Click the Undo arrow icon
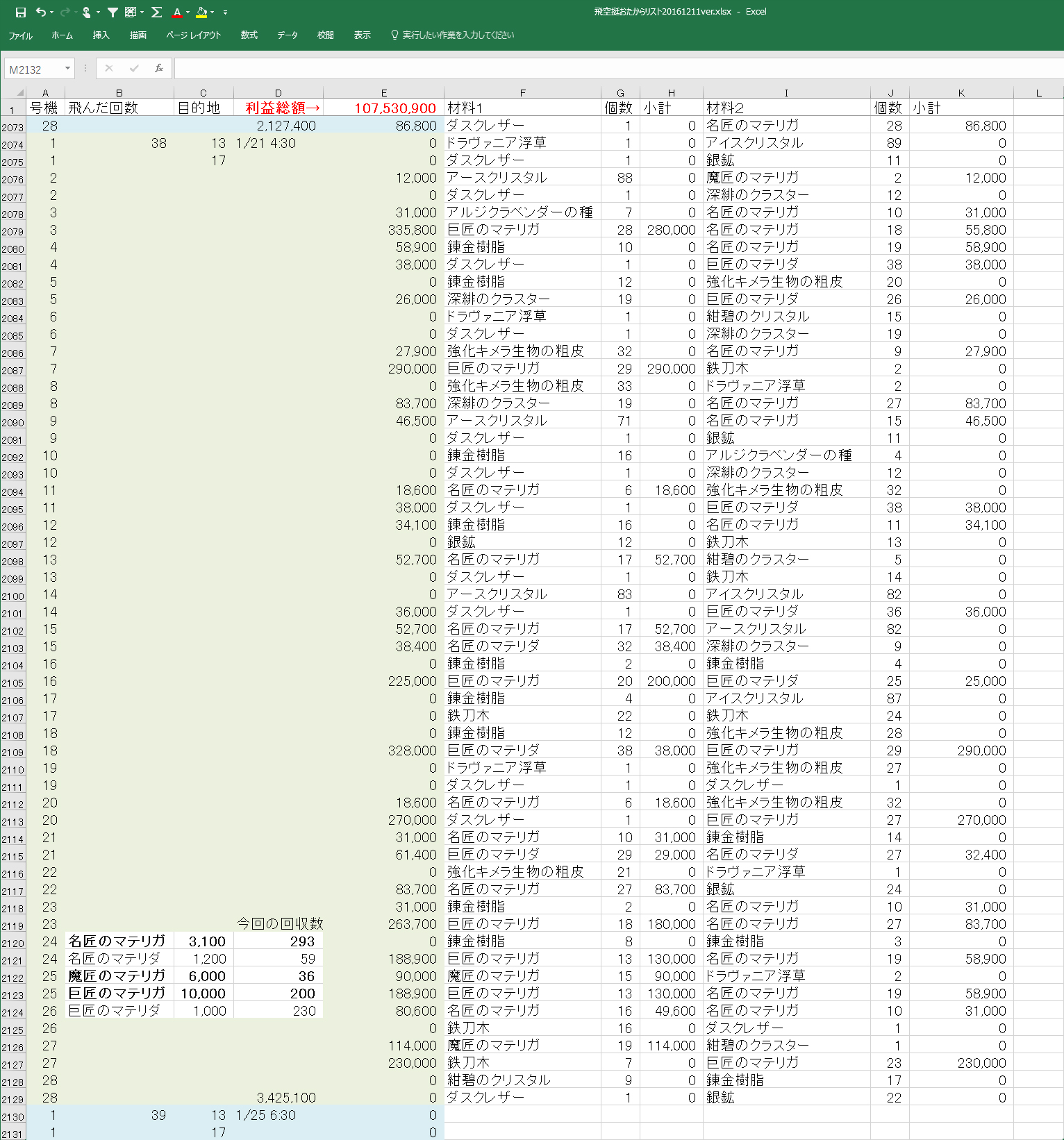 pos(41,12)
